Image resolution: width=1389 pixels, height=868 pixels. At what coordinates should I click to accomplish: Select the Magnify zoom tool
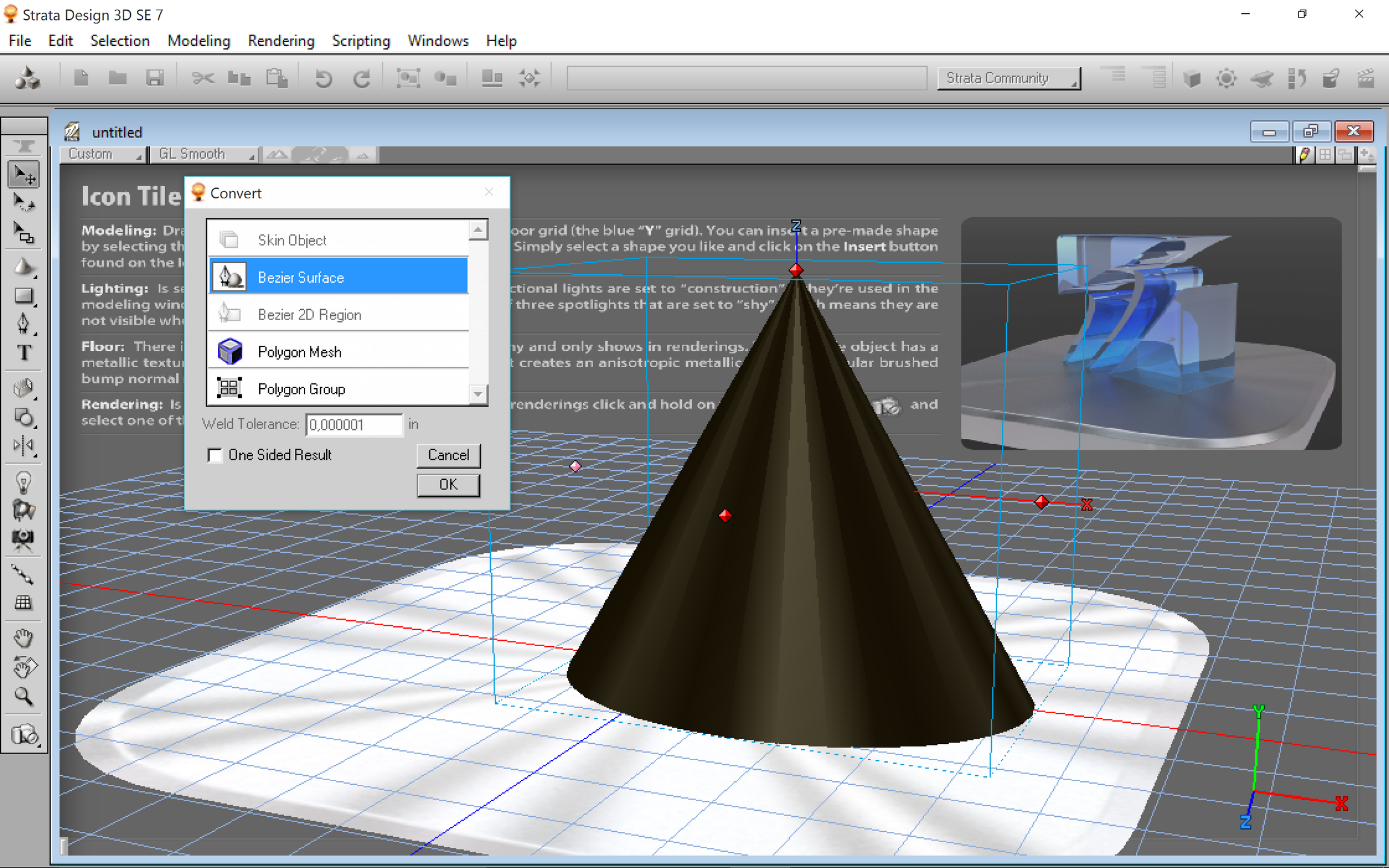pyautogui.click(x=24, y=697)
